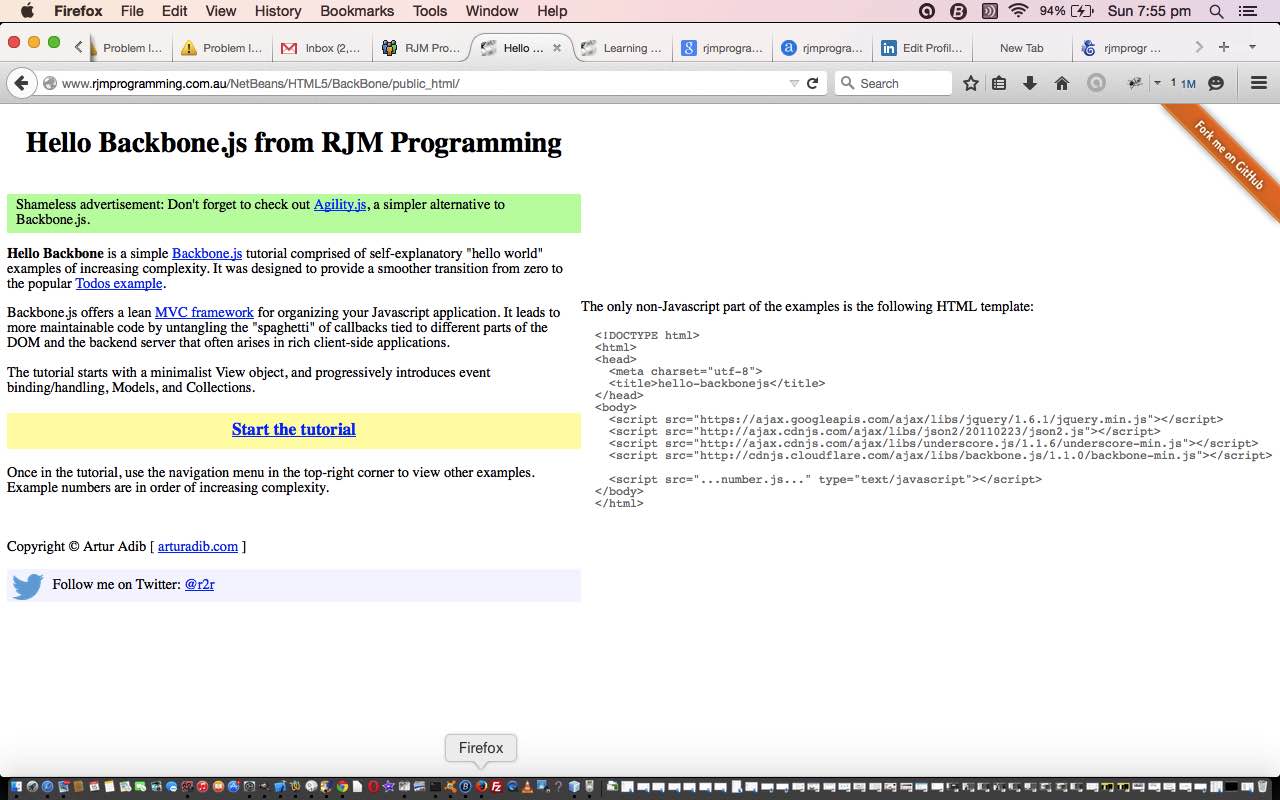Click the Wi-Fi status icon

[x=1018, y=11]
